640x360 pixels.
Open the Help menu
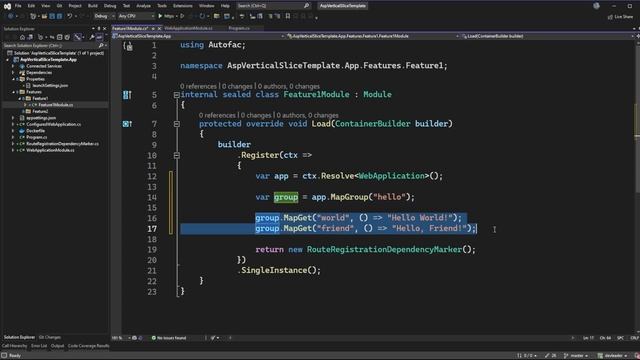coord(225,6)
